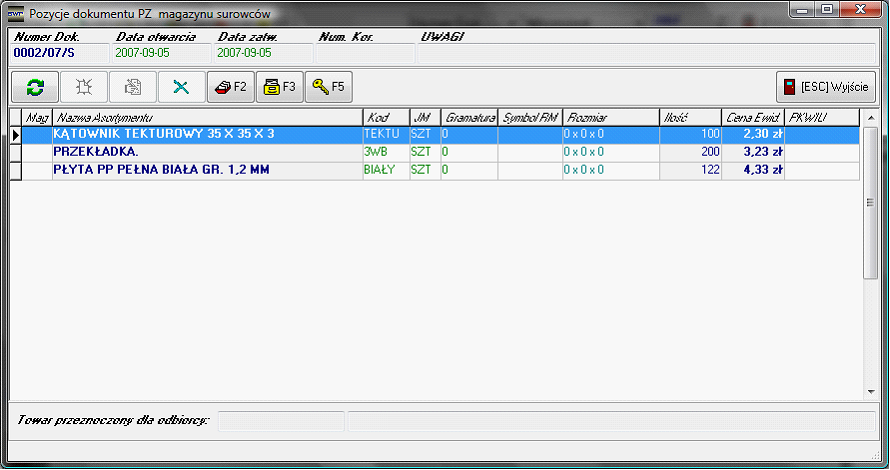Click the scrollbar up arrow in table
This screenshot has width=890, height=470.
(870, 117)
